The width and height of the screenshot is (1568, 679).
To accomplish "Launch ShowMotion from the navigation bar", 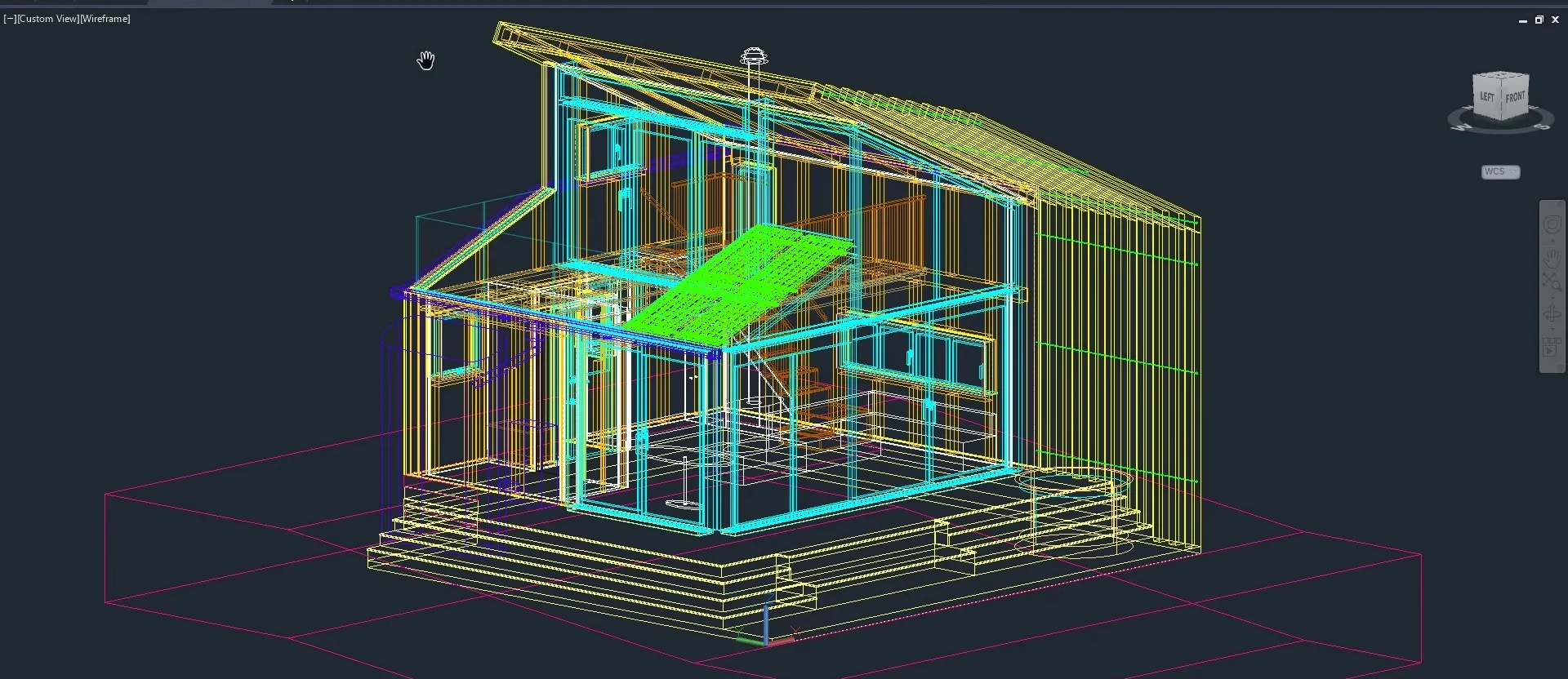I will [1551, 351].
